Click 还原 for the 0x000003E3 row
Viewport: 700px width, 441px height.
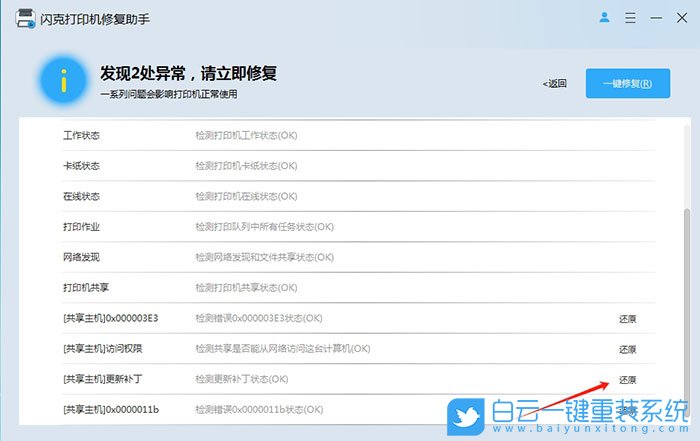point(627,319)
